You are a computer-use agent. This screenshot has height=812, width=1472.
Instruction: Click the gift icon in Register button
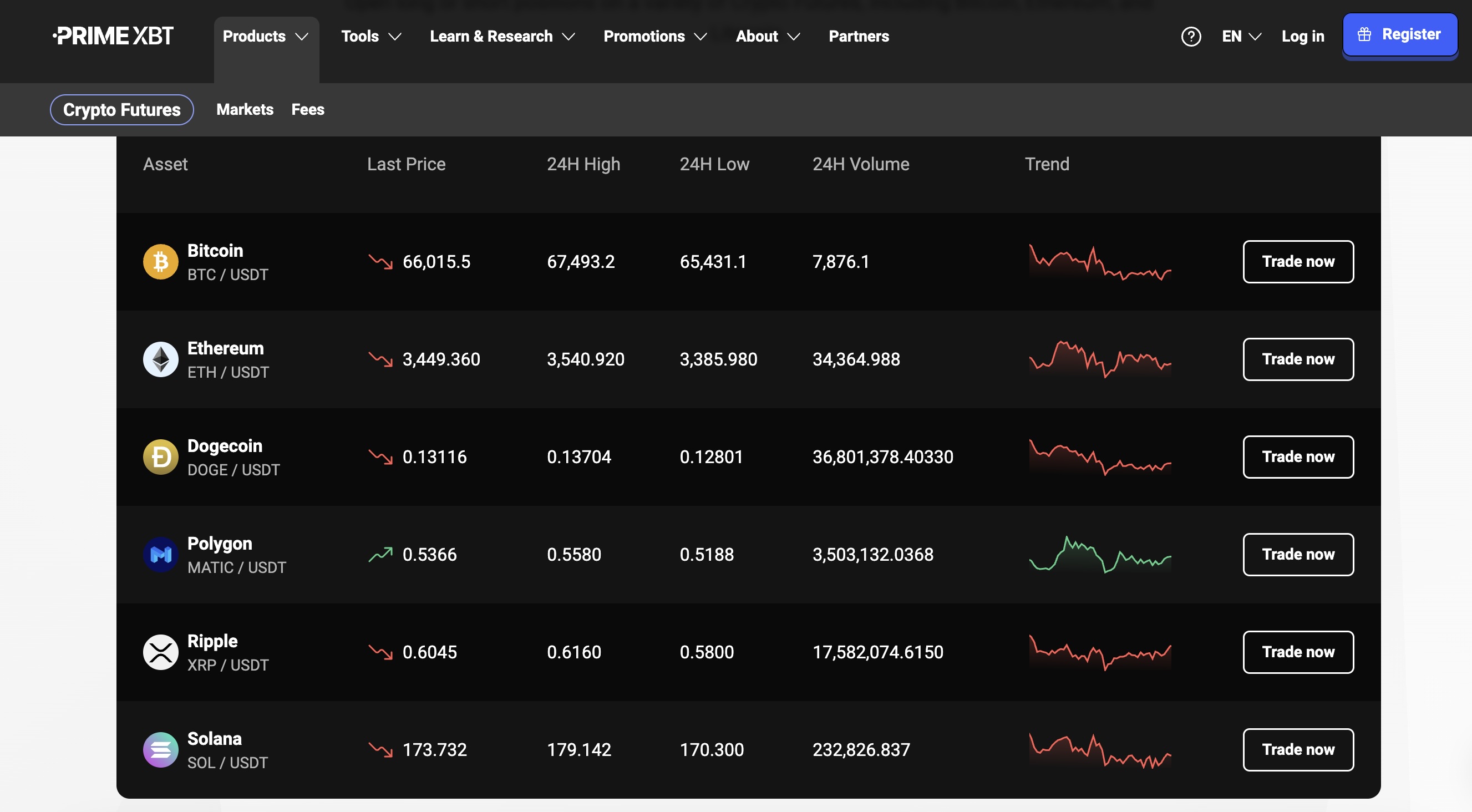click(x=1364, y=34)
